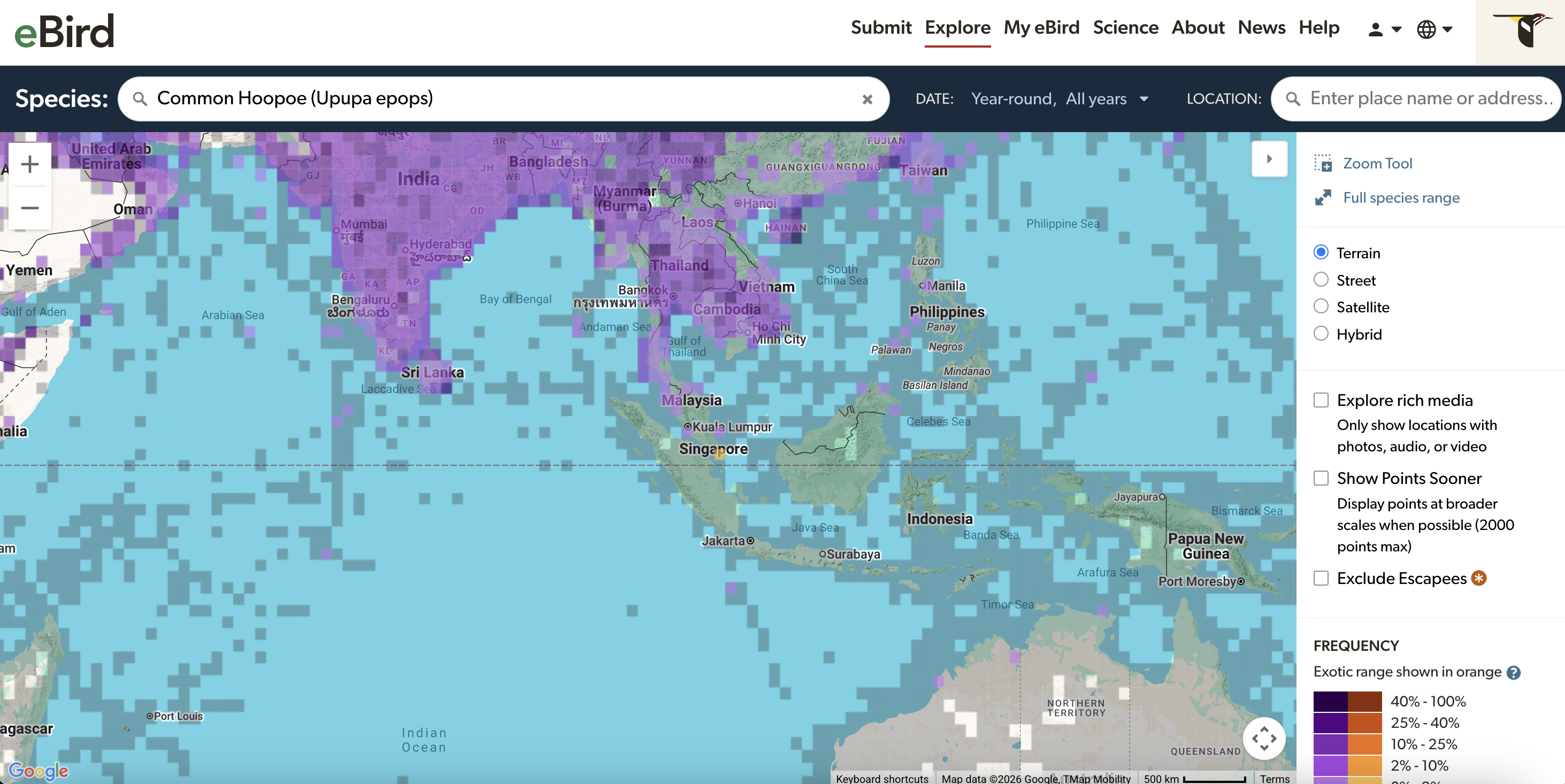1565x784 pixels.
Task: Click the Zoom Tool icon
Action: click(x=1323, y=163)
